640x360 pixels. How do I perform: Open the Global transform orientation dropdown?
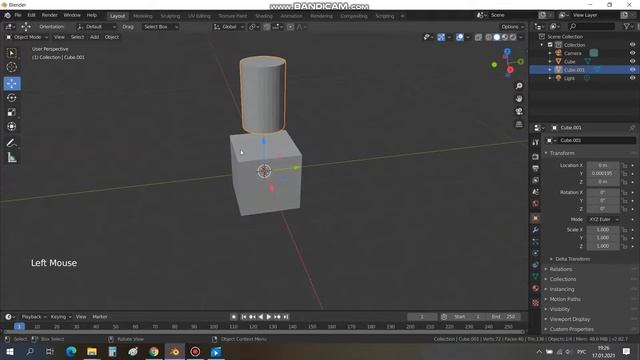click(x=229, y=27)
